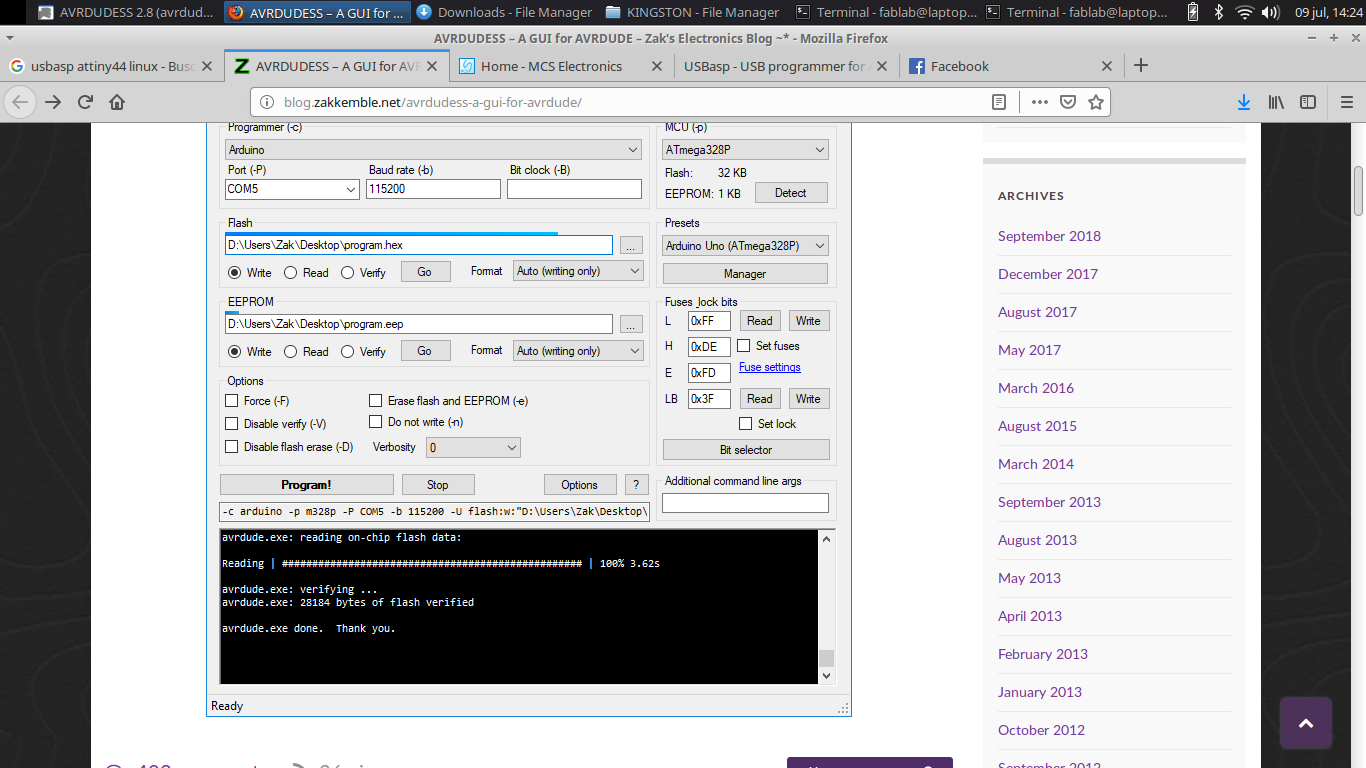This screenshot has height=768, width=1366.
Task: Check the battery status icon
Action: (1193, 12)
